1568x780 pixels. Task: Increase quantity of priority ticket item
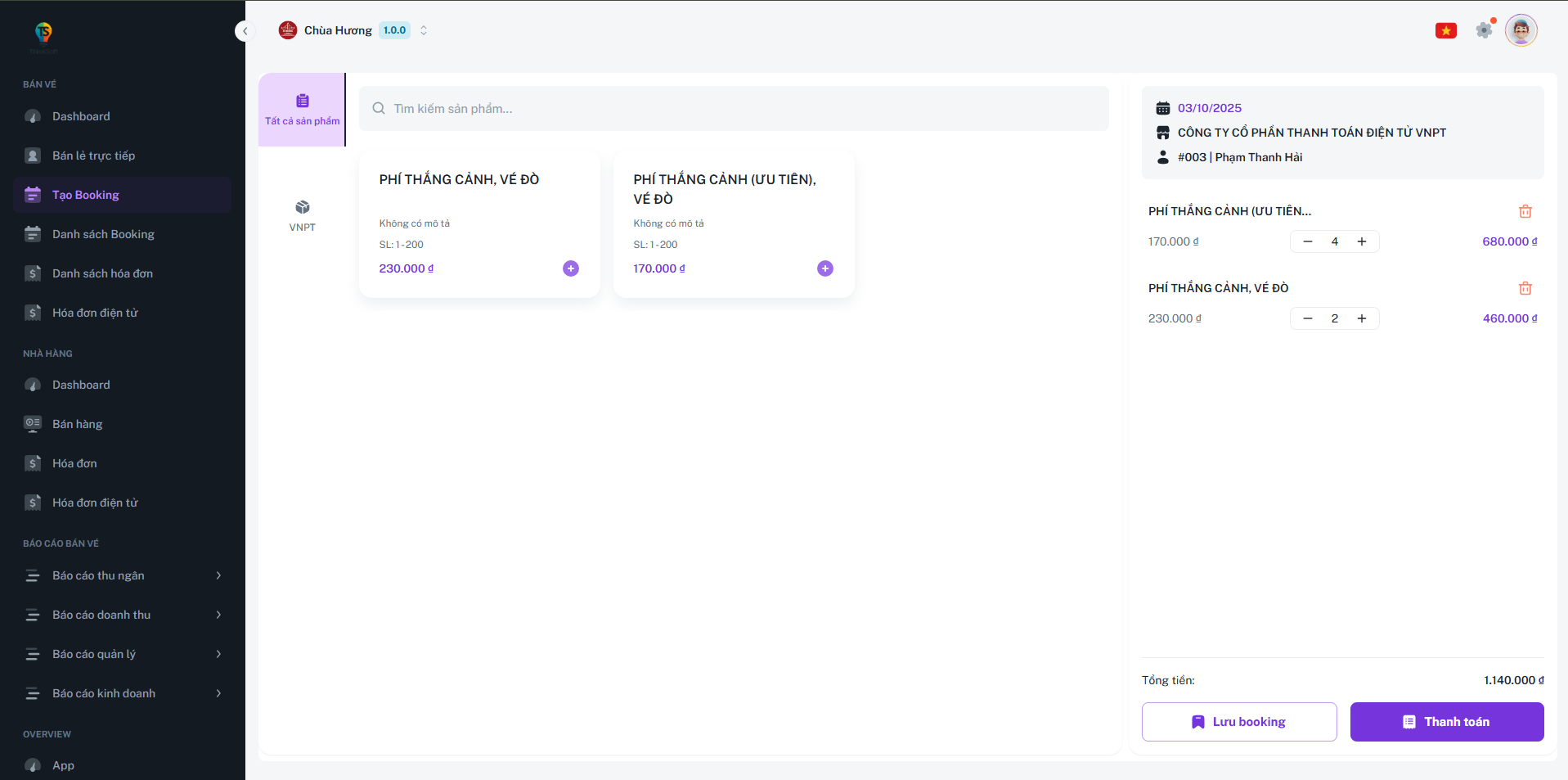click(x=1362, y=241)
